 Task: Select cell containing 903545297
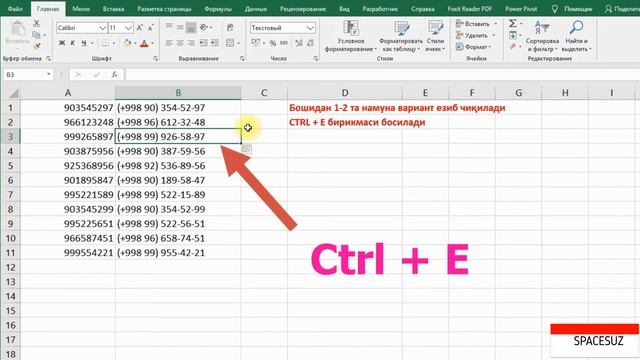point(68,108)
